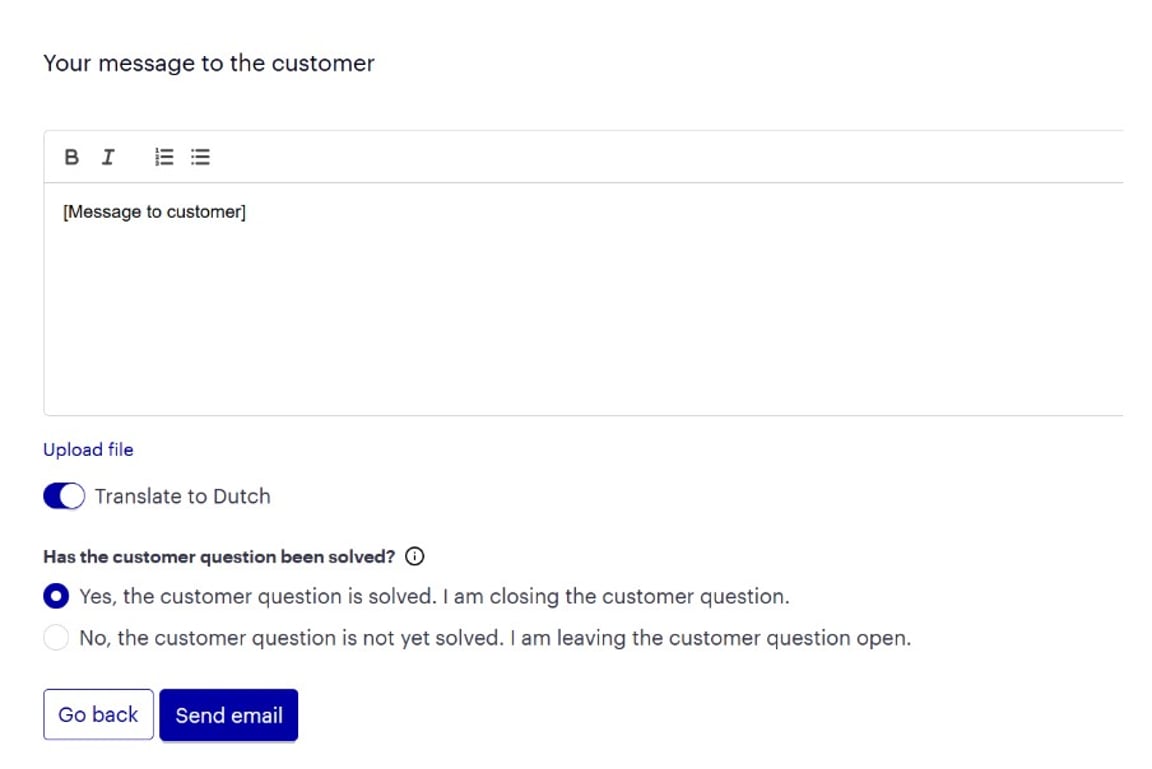Toggle bold formatting in the editor

tap(71, 157)
